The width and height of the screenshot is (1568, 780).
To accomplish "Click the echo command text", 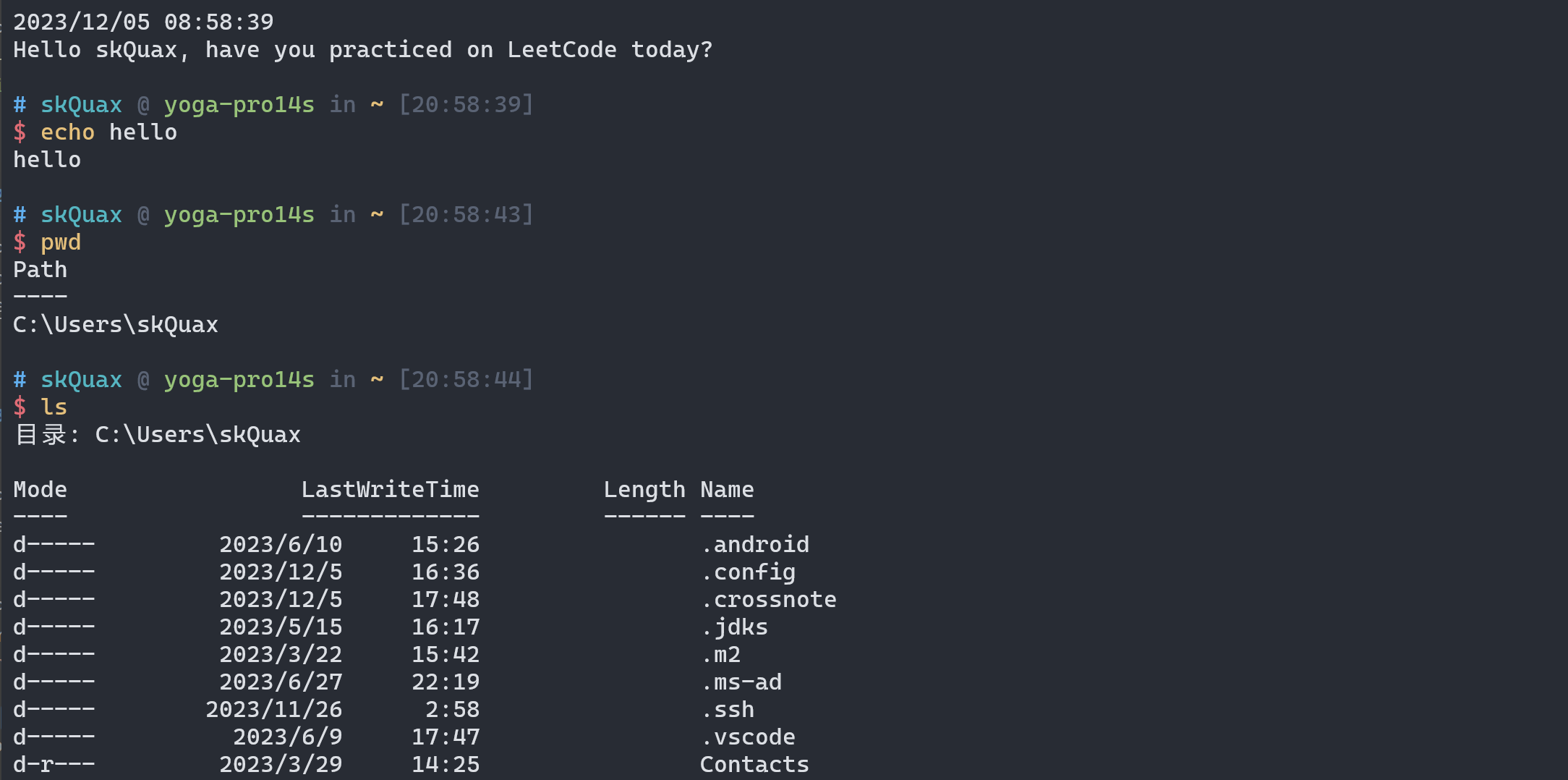I will (x=67, y=132).
